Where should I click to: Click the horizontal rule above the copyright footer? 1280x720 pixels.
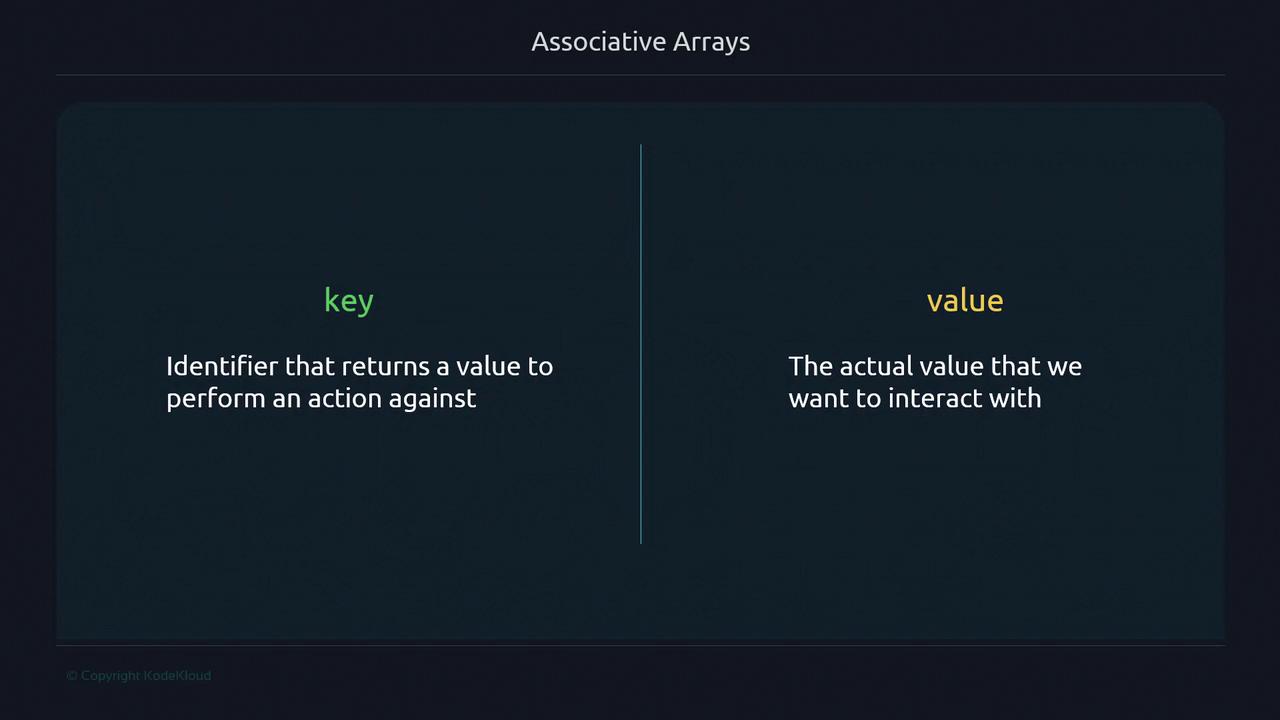tap(640, 645)
